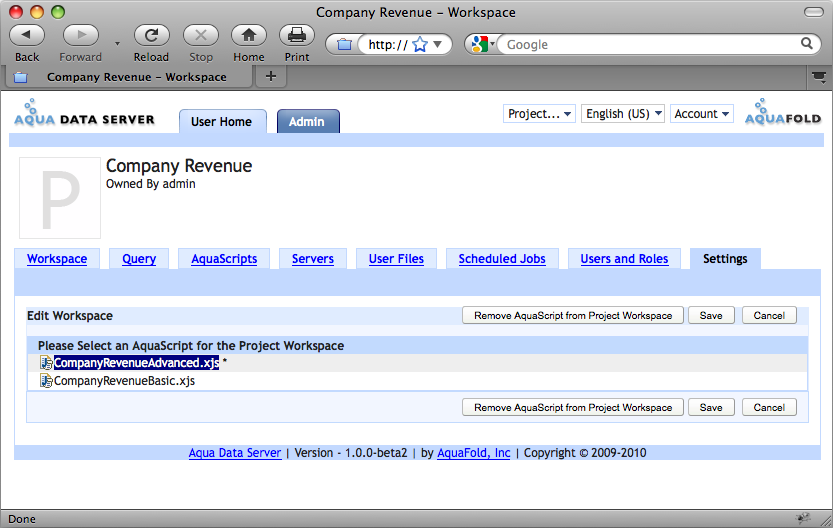This screenshot has width=833, height=528.
Task: Click the magnifying glass search icon
Action: (806, 44)
